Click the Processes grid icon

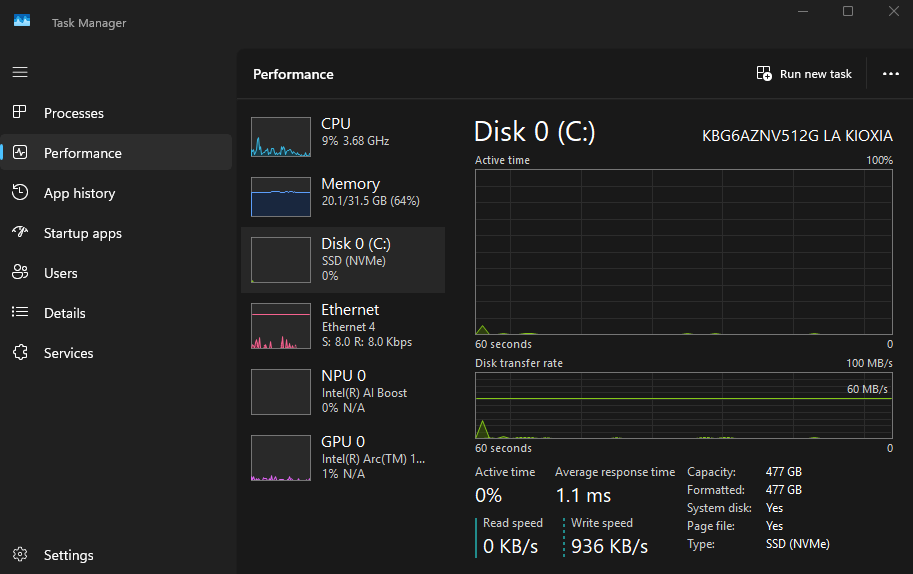20,112
